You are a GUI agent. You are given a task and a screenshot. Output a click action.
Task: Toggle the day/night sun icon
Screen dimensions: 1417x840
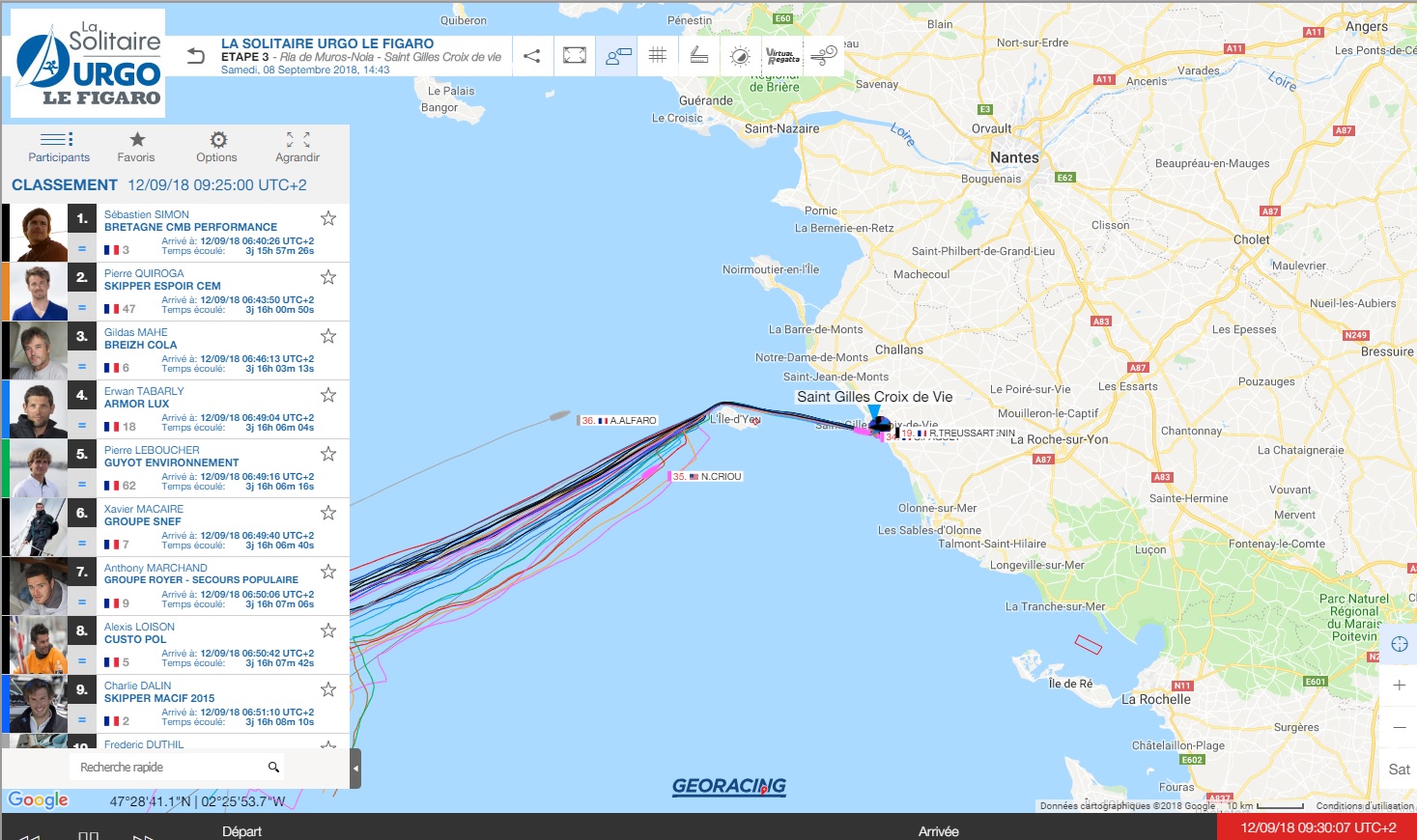(741, 56)
